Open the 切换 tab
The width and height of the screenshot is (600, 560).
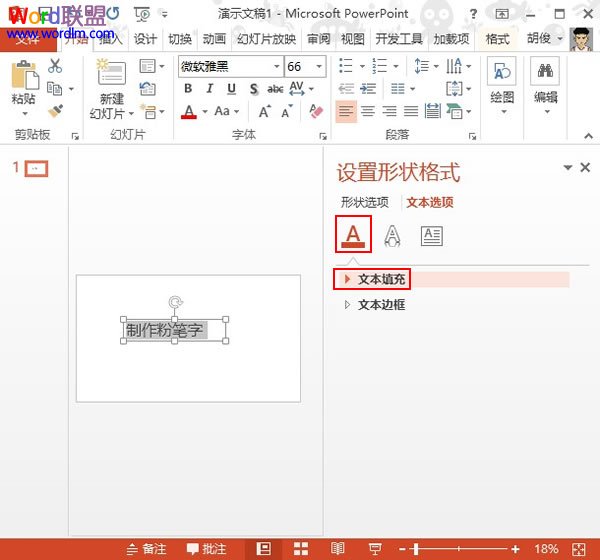(180, 39)
